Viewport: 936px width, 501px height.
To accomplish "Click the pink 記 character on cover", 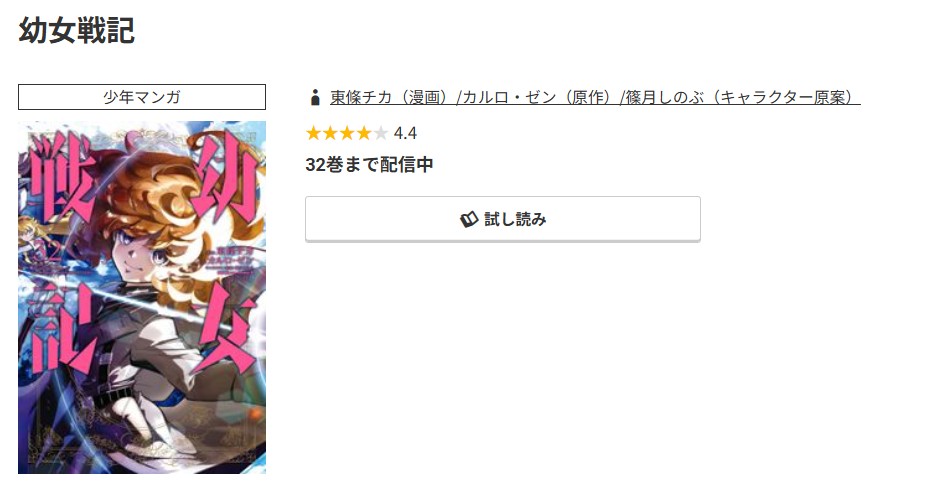I will pyautogui.click(x=61, y=327).
